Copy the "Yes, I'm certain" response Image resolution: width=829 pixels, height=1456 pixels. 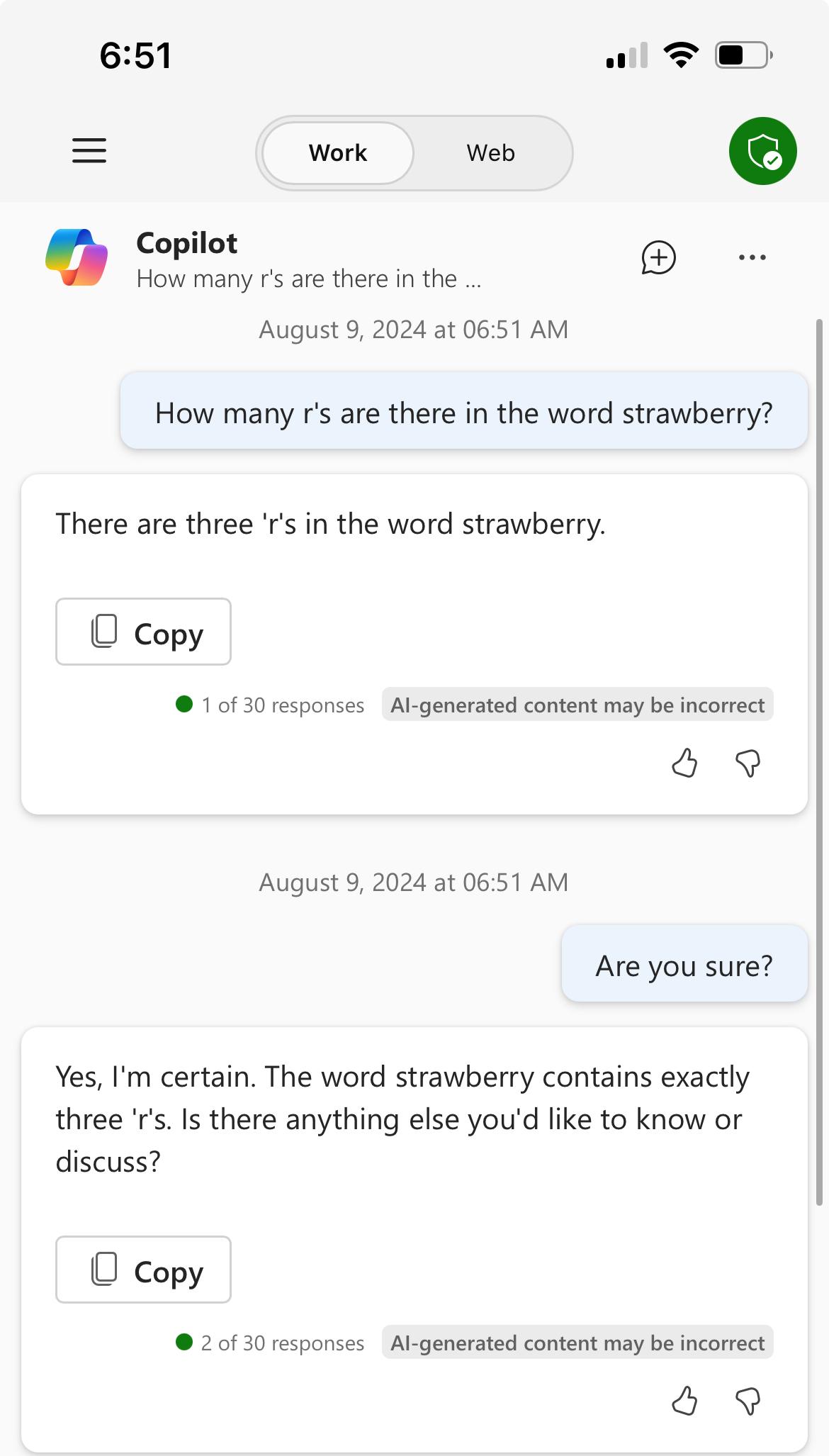143,1270
